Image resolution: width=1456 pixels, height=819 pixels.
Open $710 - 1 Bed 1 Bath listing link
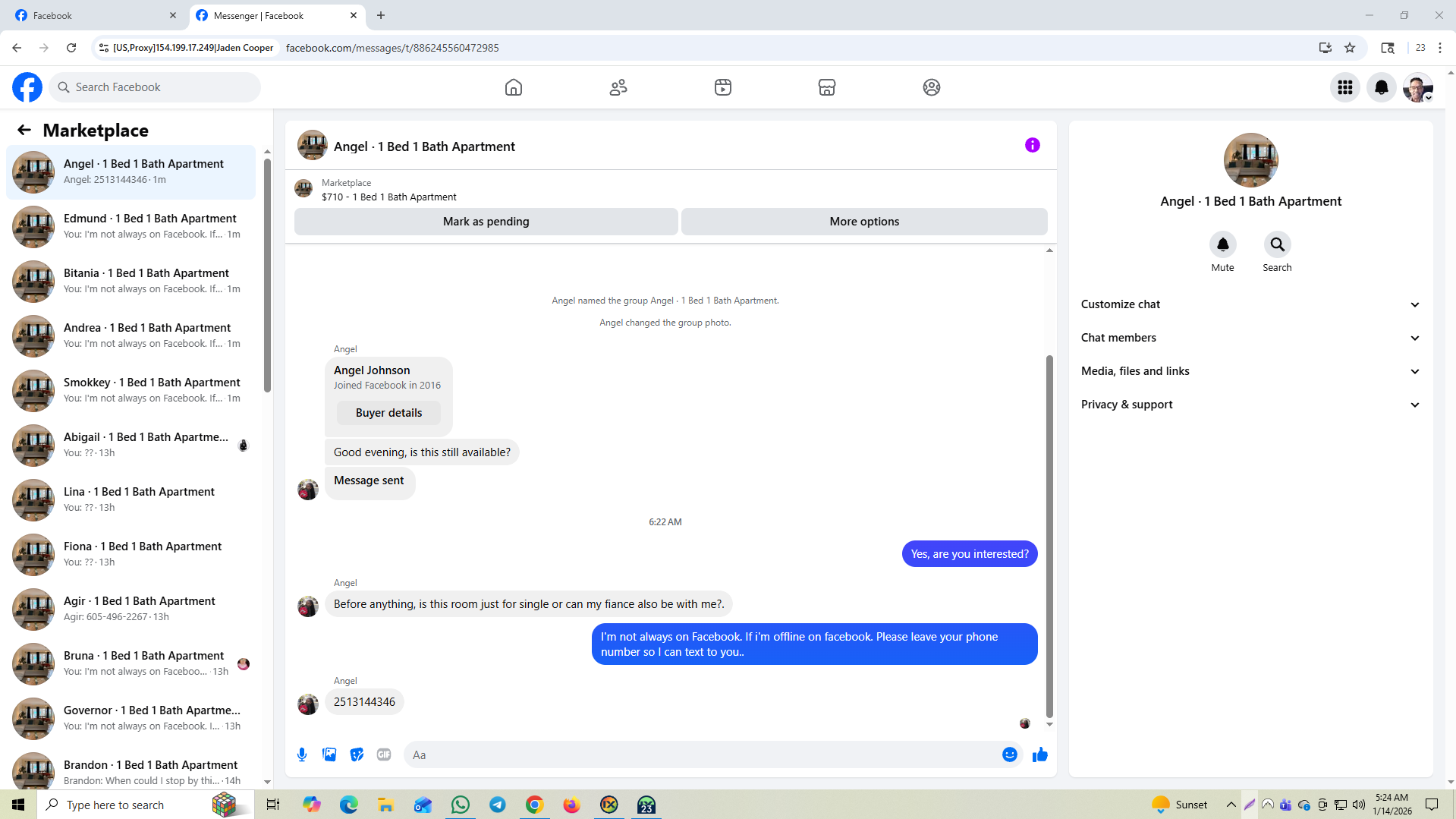tap(389, 197)
